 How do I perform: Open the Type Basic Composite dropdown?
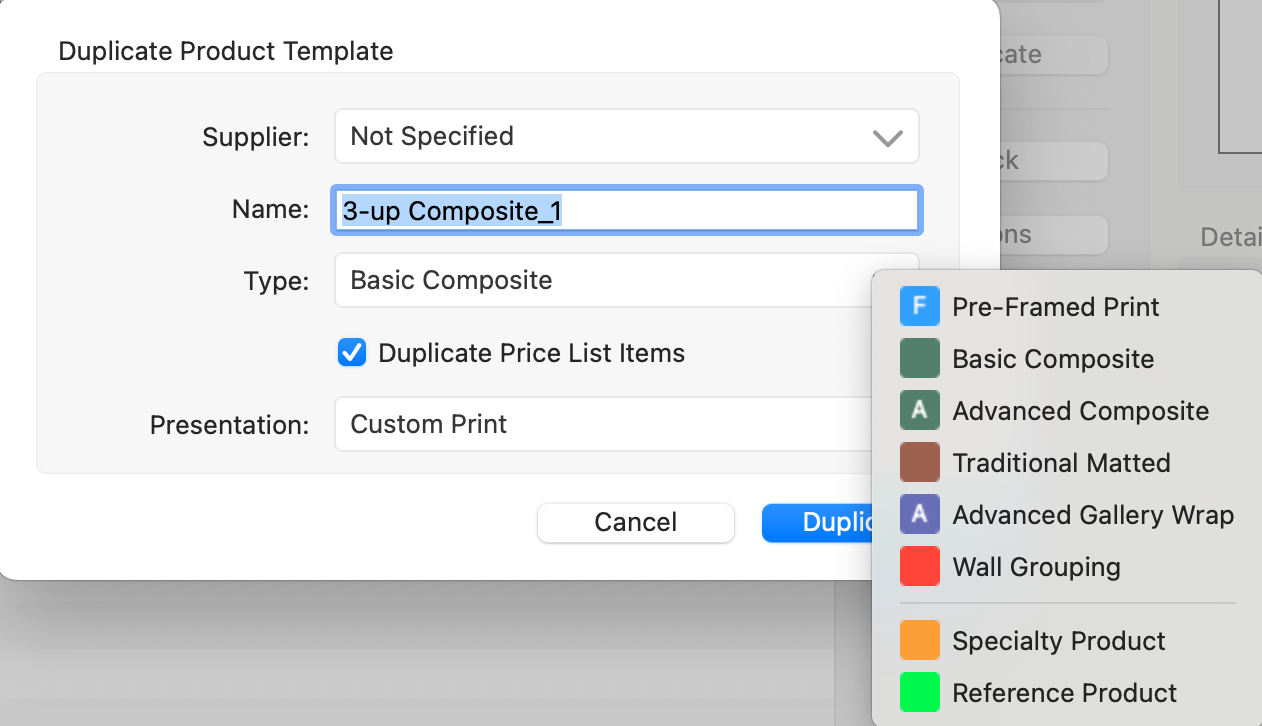pos(600,281)
